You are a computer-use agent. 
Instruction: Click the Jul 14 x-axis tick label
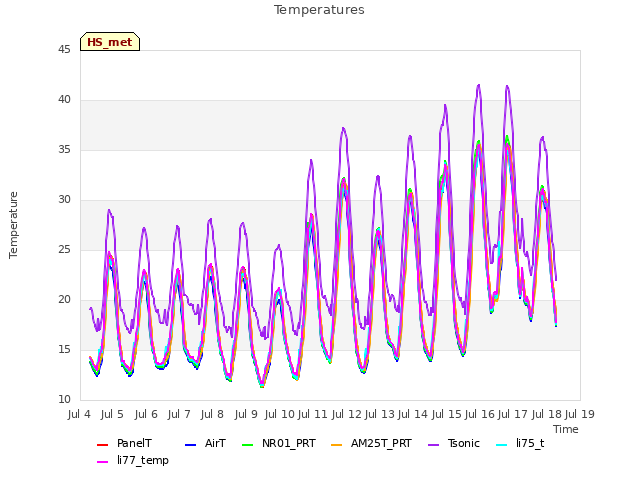(x=413, y=414)
